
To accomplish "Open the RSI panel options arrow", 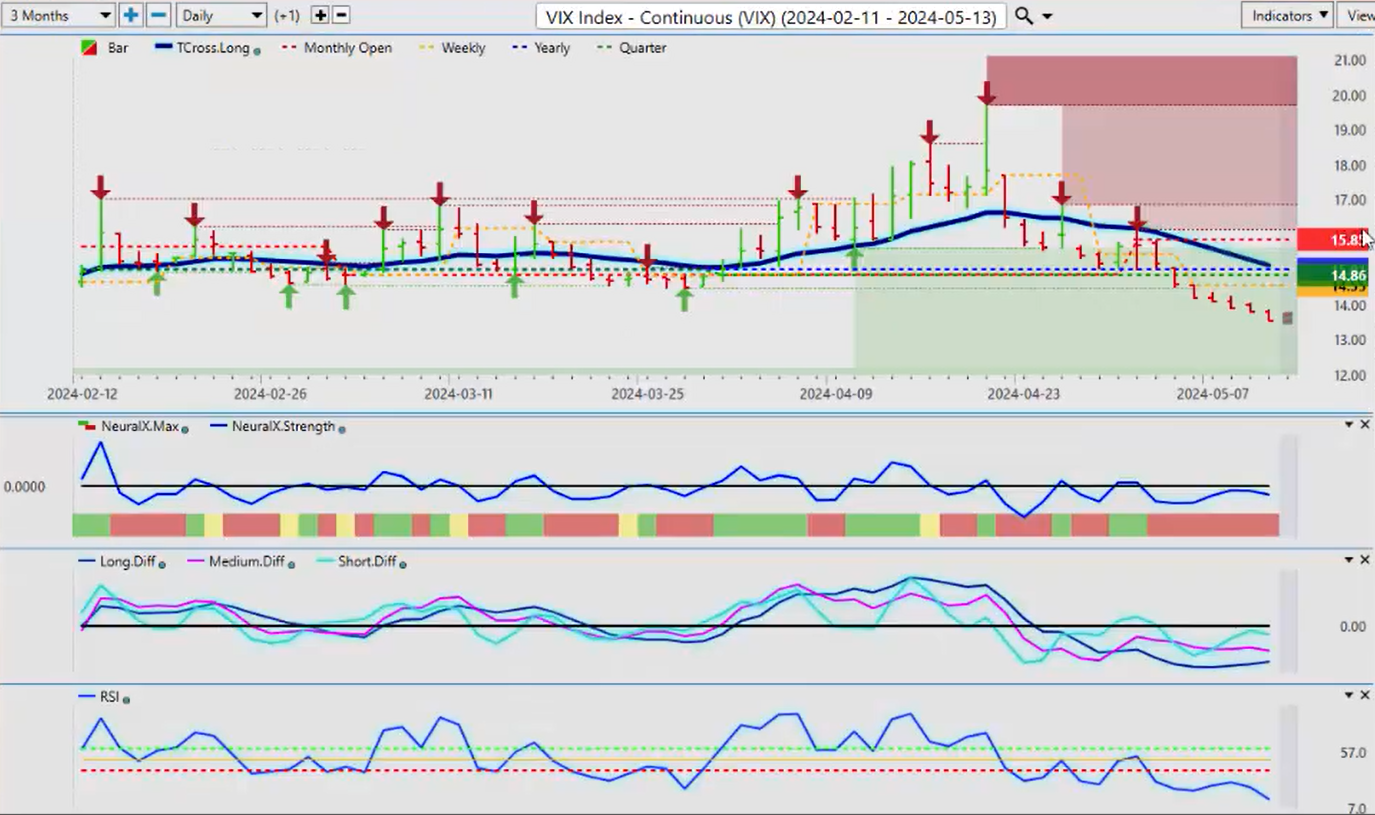I will click(1348, 695).
